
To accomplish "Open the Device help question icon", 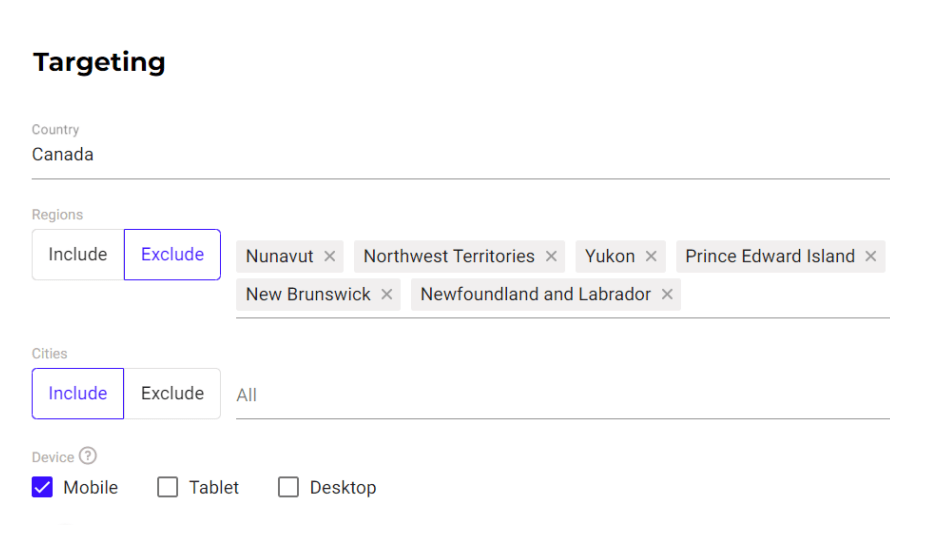I will (88, 456).
